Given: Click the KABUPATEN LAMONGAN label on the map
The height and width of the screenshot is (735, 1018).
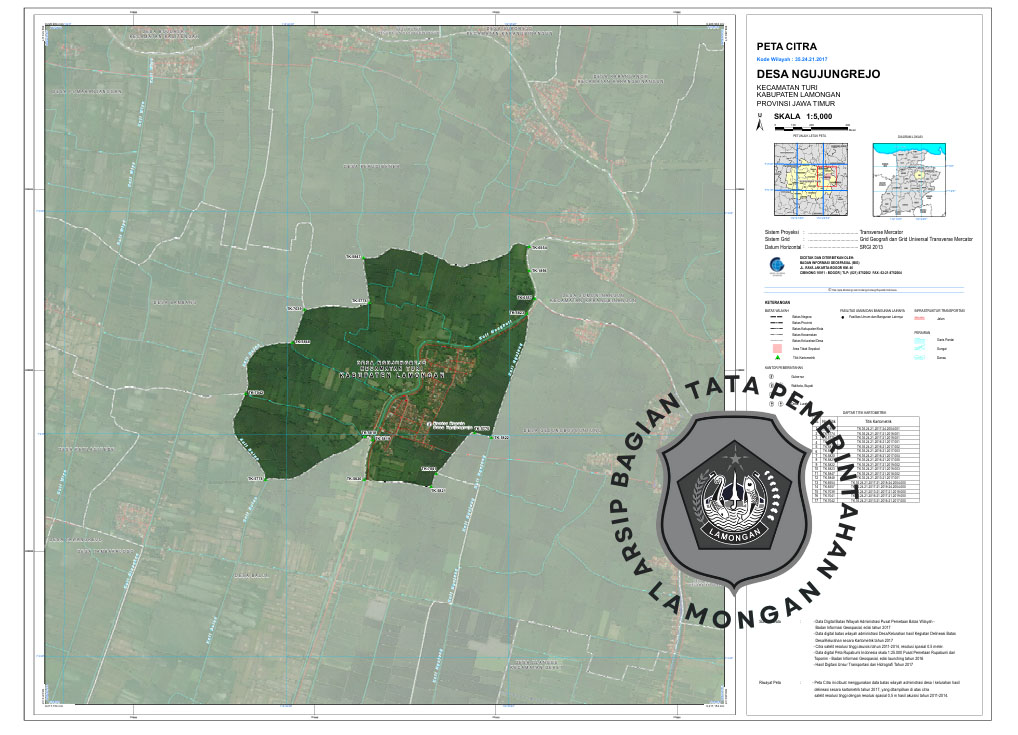Looking at the screenshot, I should point(388,375).
